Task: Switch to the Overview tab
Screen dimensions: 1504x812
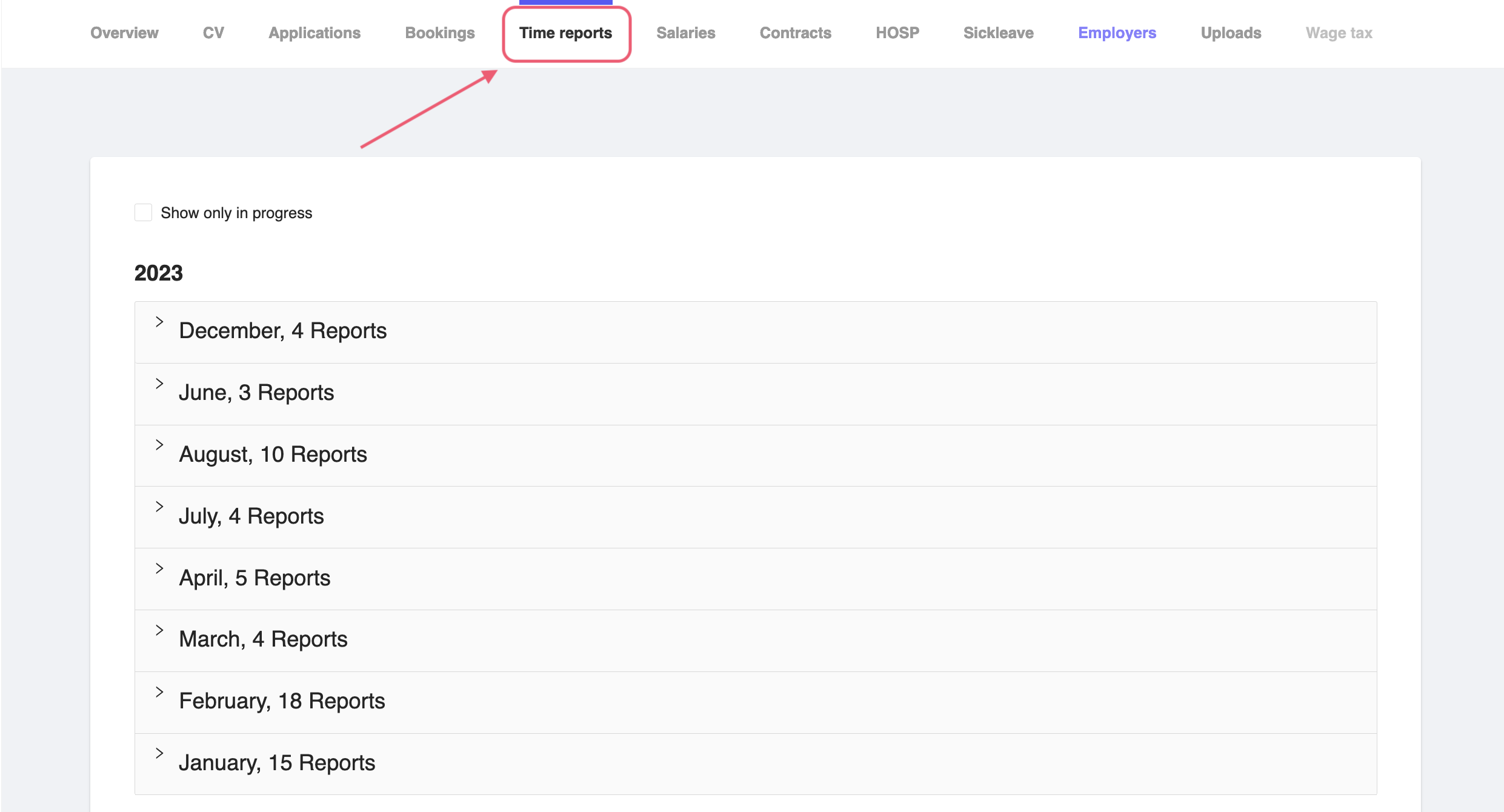Action: pyautogui.click(x=124, y=33)
